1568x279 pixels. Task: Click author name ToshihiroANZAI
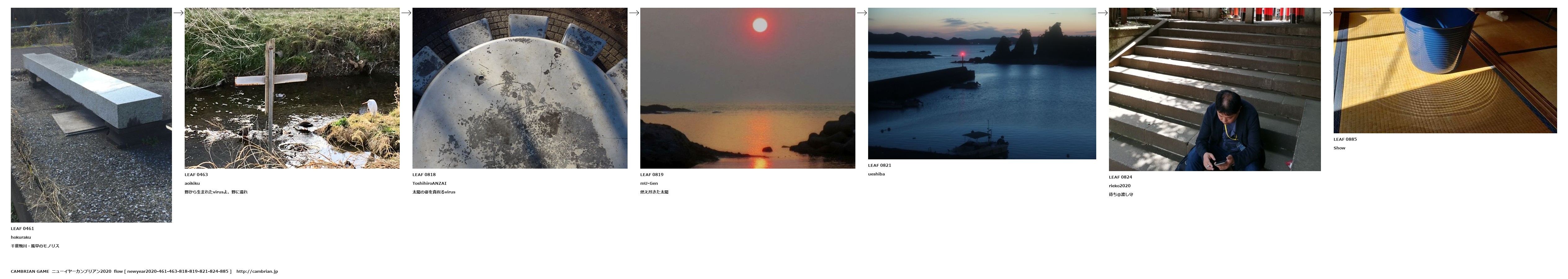(429, 183)
